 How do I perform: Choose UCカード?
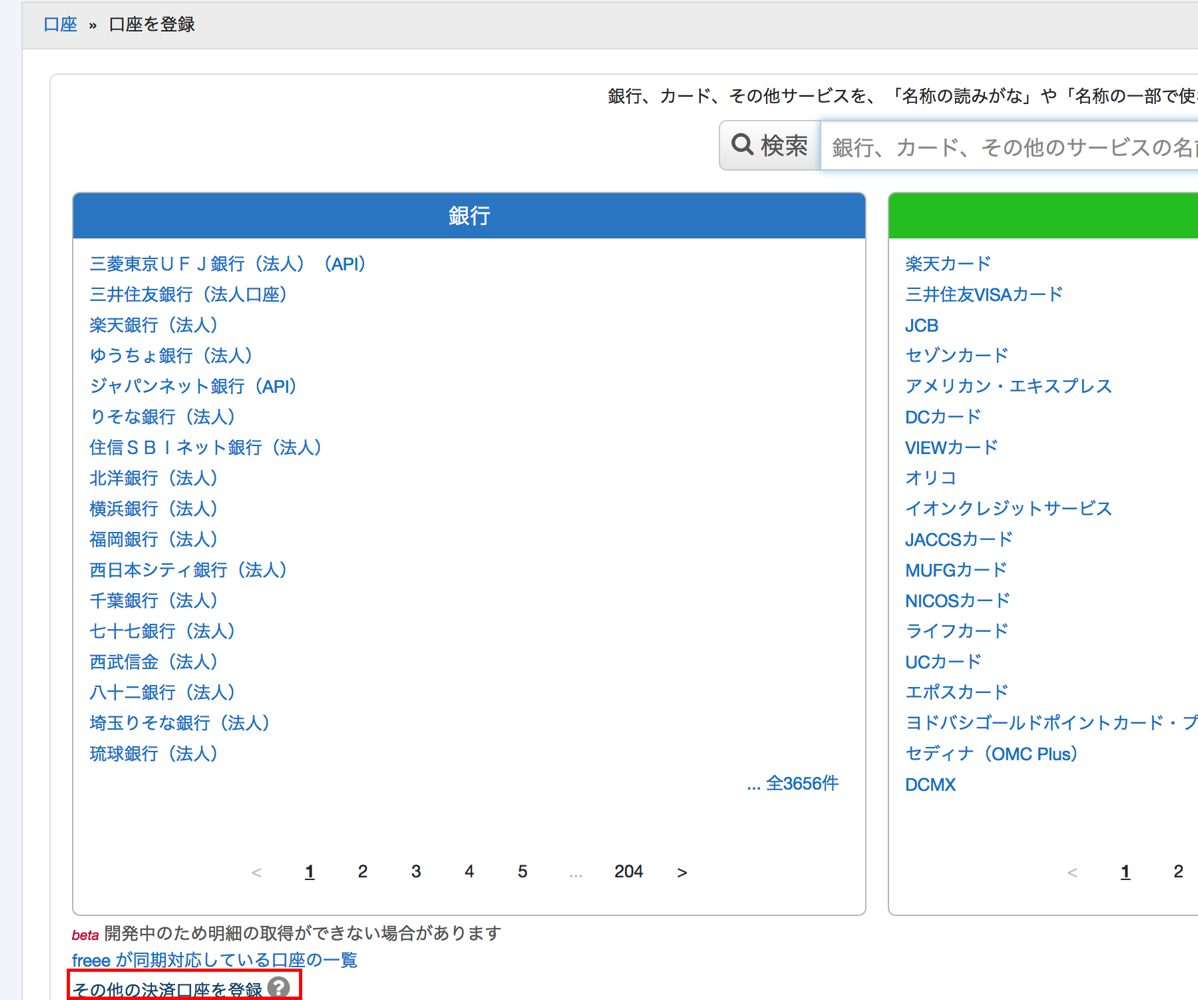[943, 662]
